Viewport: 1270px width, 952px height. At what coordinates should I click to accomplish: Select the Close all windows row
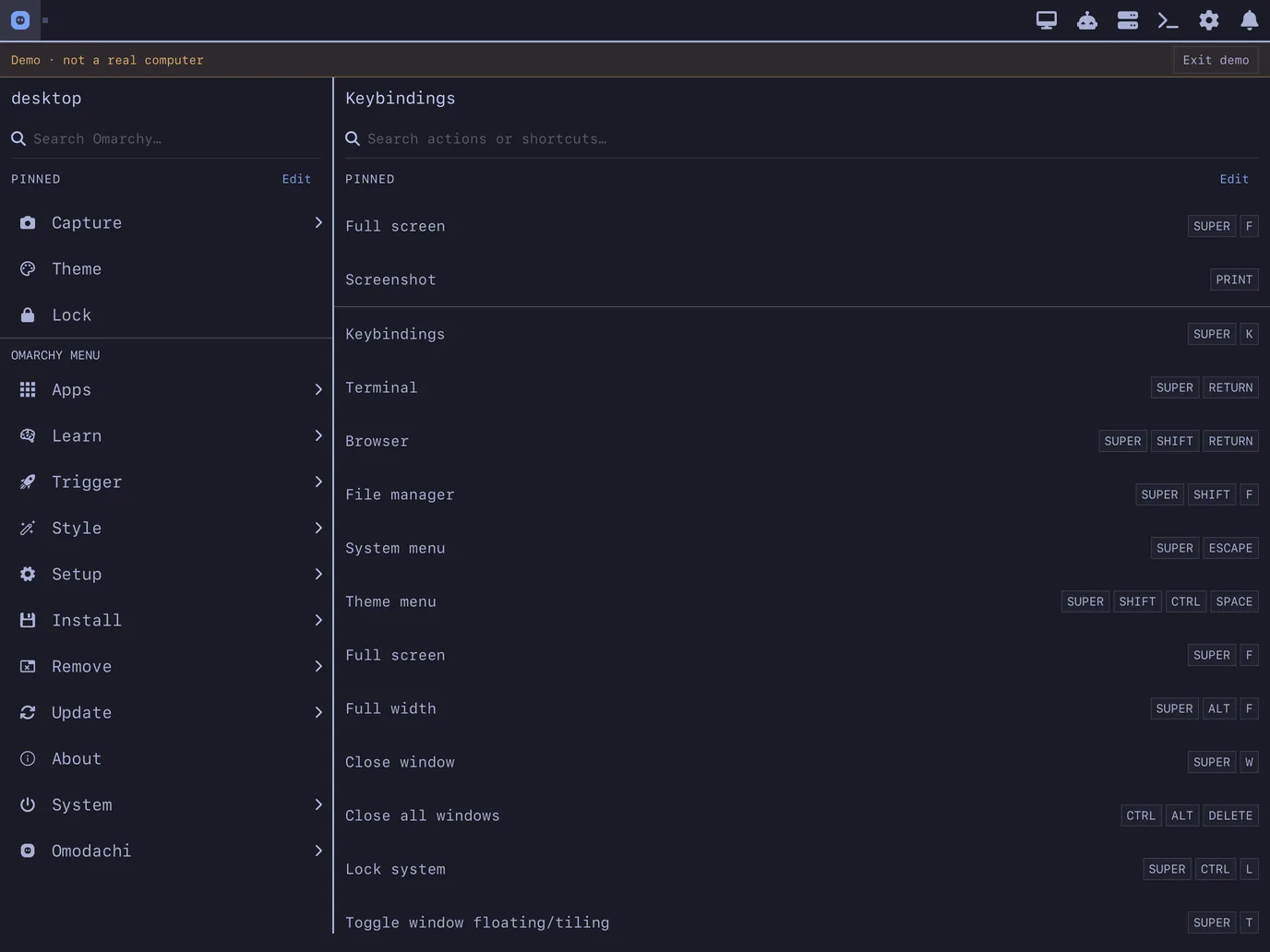tap(802, 815)
